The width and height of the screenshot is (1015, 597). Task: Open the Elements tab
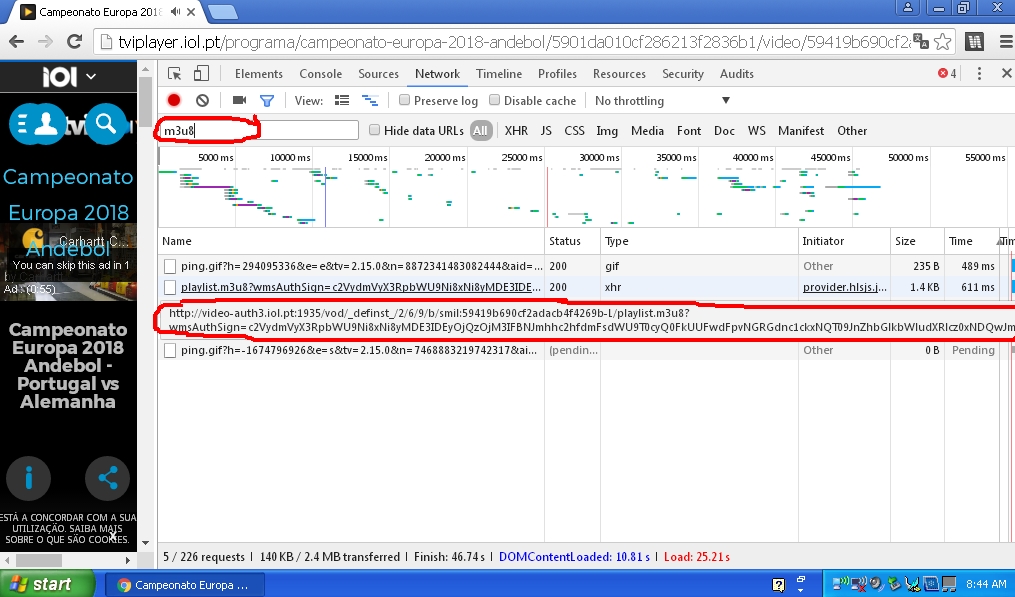[259, 74]
